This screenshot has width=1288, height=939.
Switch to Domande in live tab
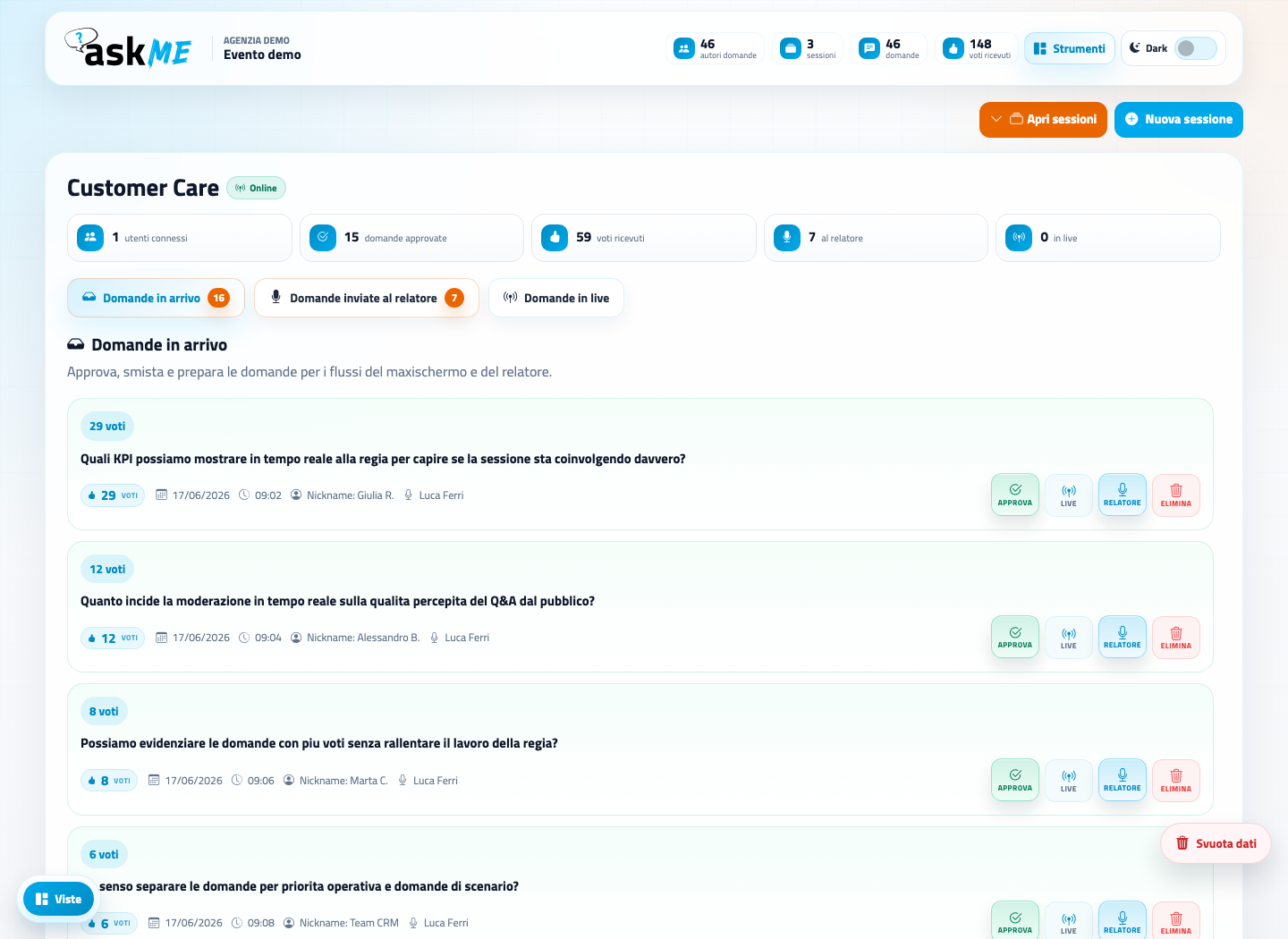coord(556,298)
